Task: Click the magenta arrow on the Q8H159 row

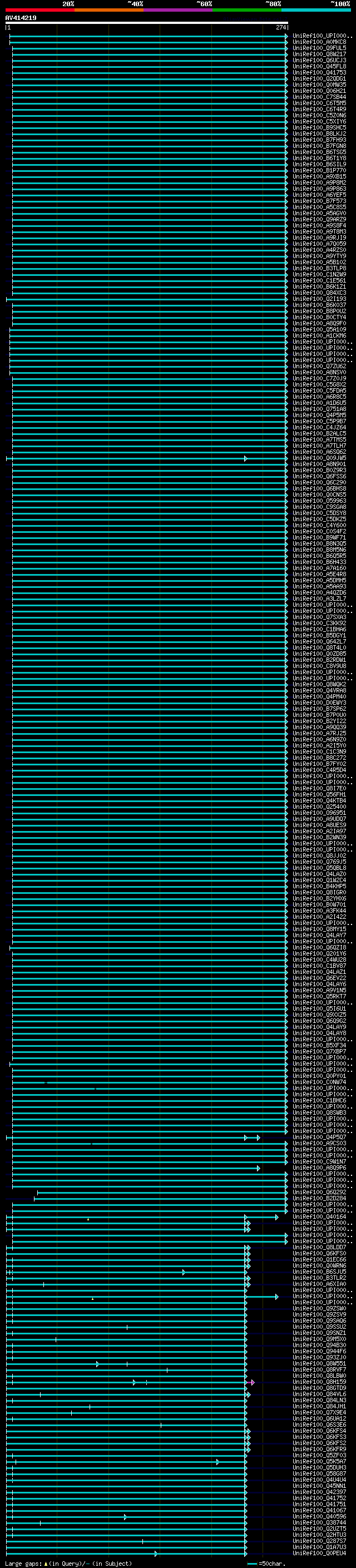Action: tap(252, 1382)
